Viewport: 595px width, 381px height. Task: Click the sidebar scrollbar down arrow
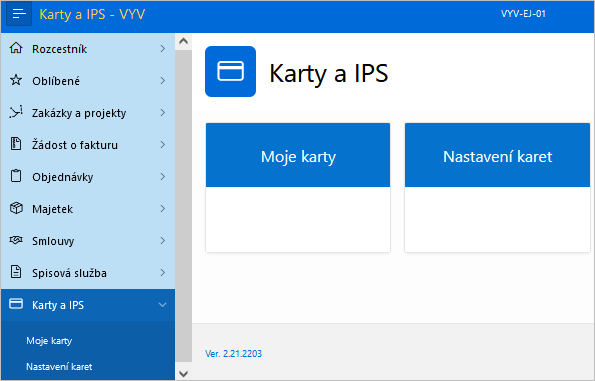coord(183,374)
